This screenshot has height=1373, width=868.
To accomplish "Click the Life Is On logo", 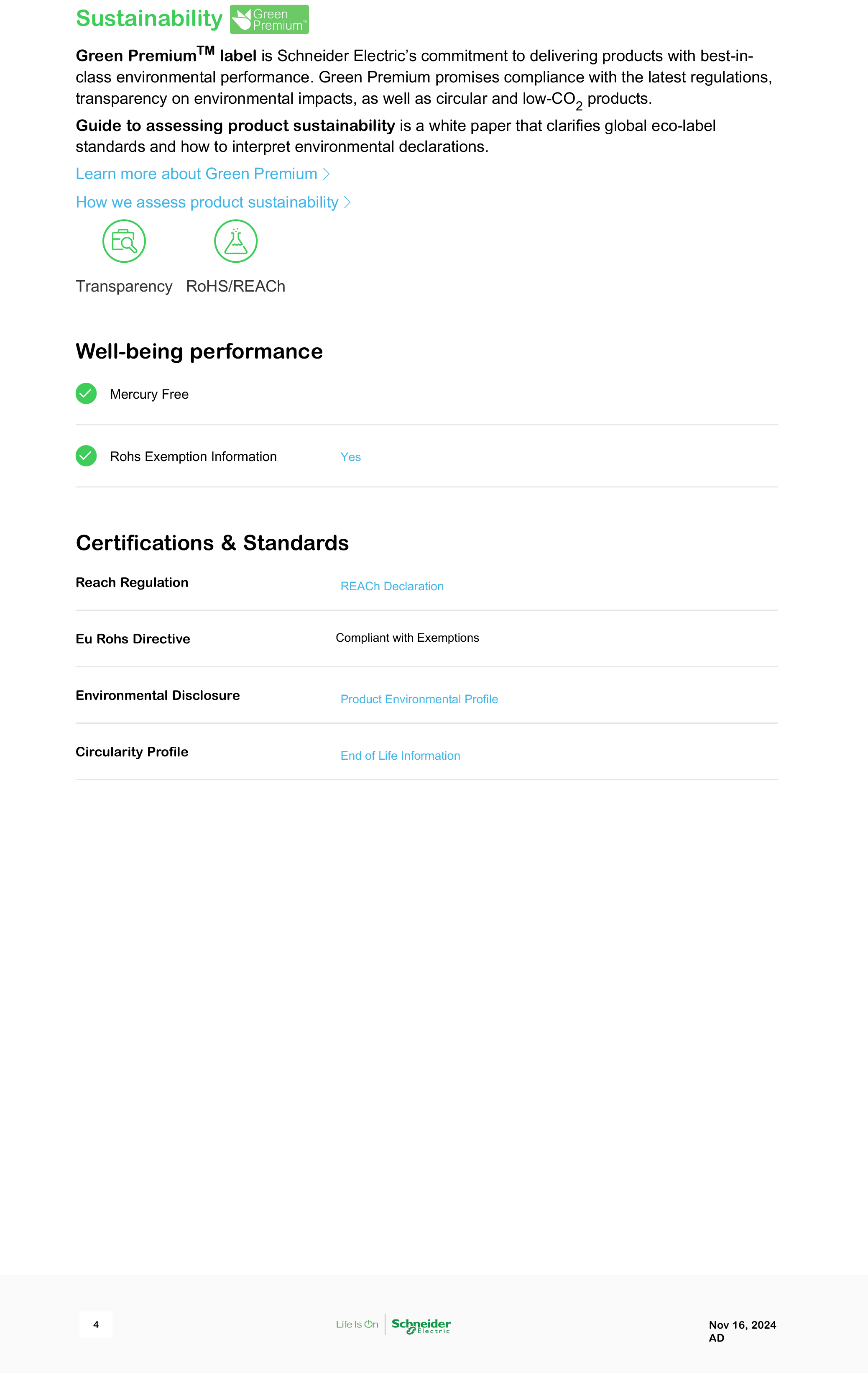I will click(x=357, y=1324).
